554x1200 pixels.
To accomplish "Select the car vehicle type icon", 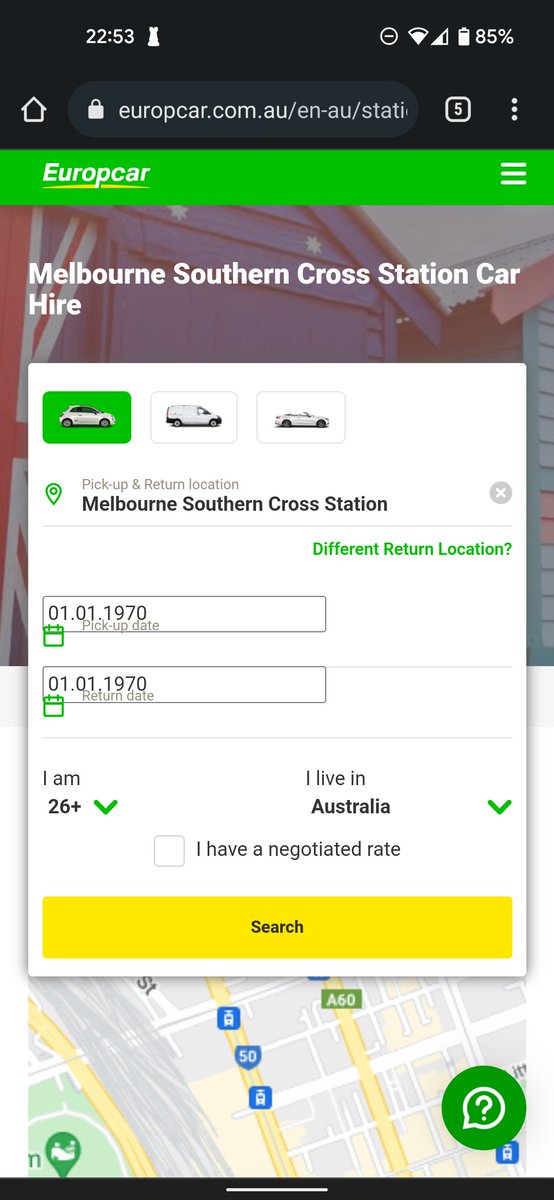I will tap(87, 417).
